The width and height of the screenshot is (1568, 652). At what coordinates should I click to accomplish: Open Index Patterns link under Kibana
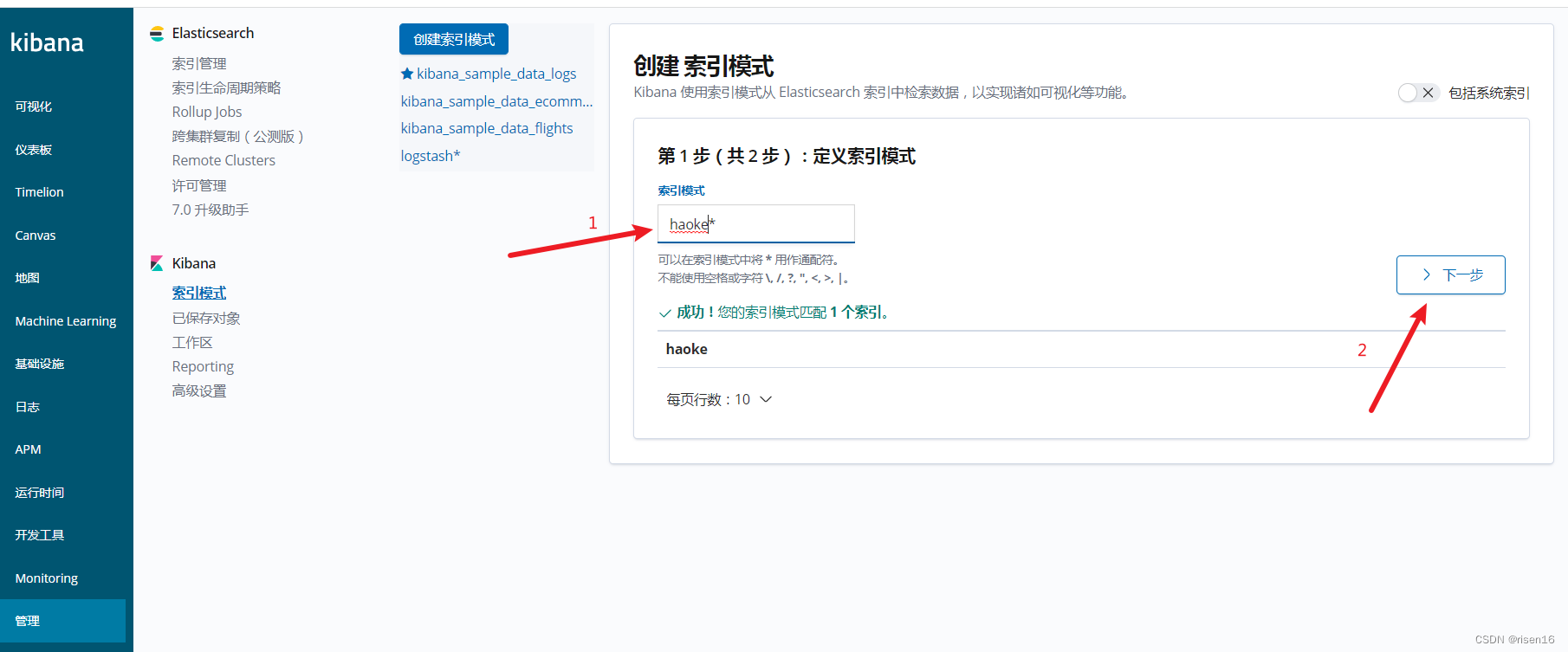coord(199,293)
